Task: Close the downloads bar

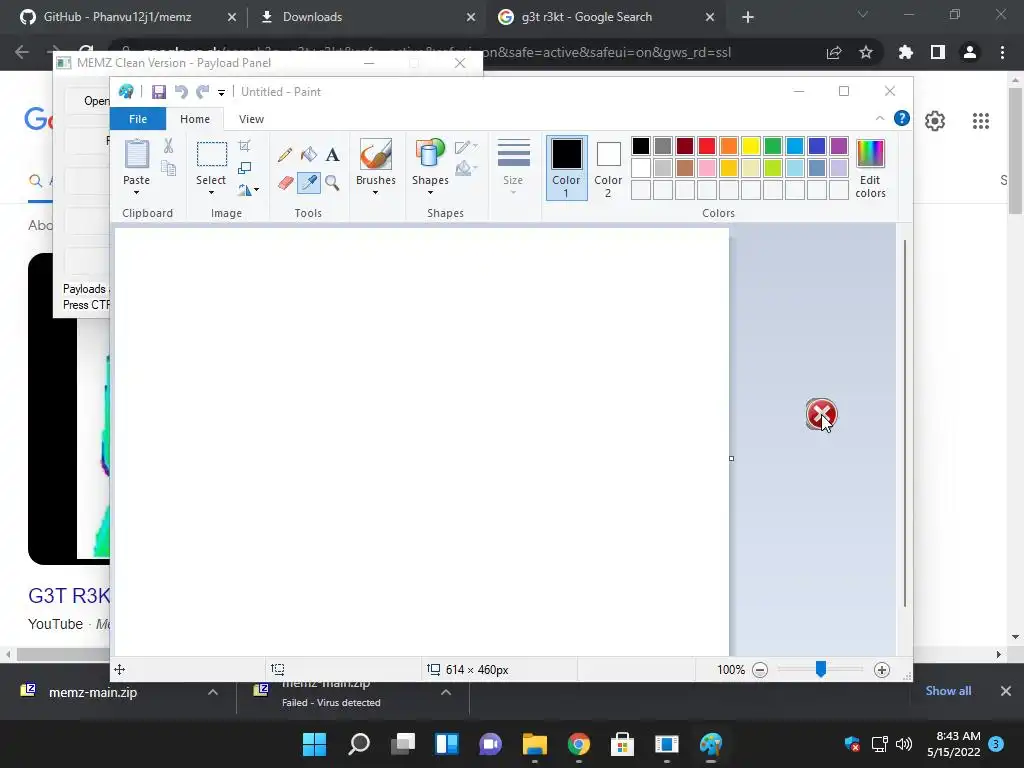Action: coord(1006,691)
